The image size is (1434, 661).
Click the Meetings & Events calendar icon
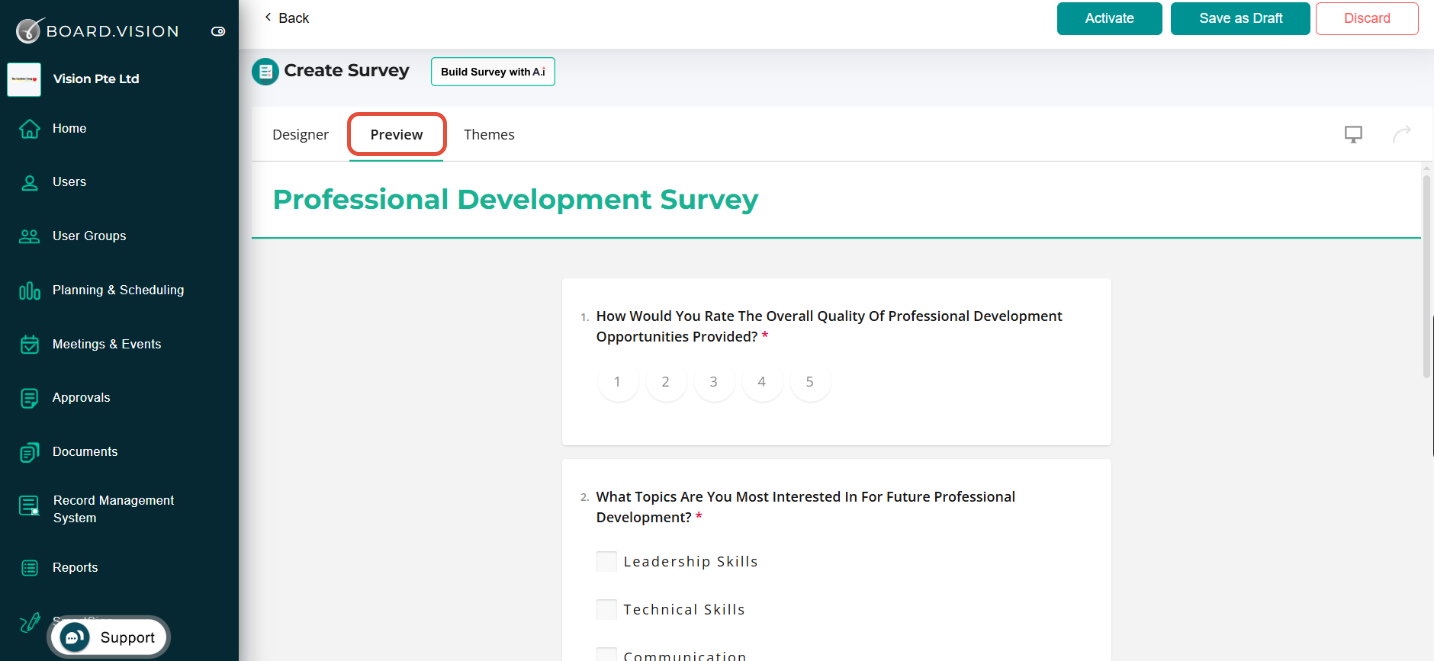tap(30, 344)
